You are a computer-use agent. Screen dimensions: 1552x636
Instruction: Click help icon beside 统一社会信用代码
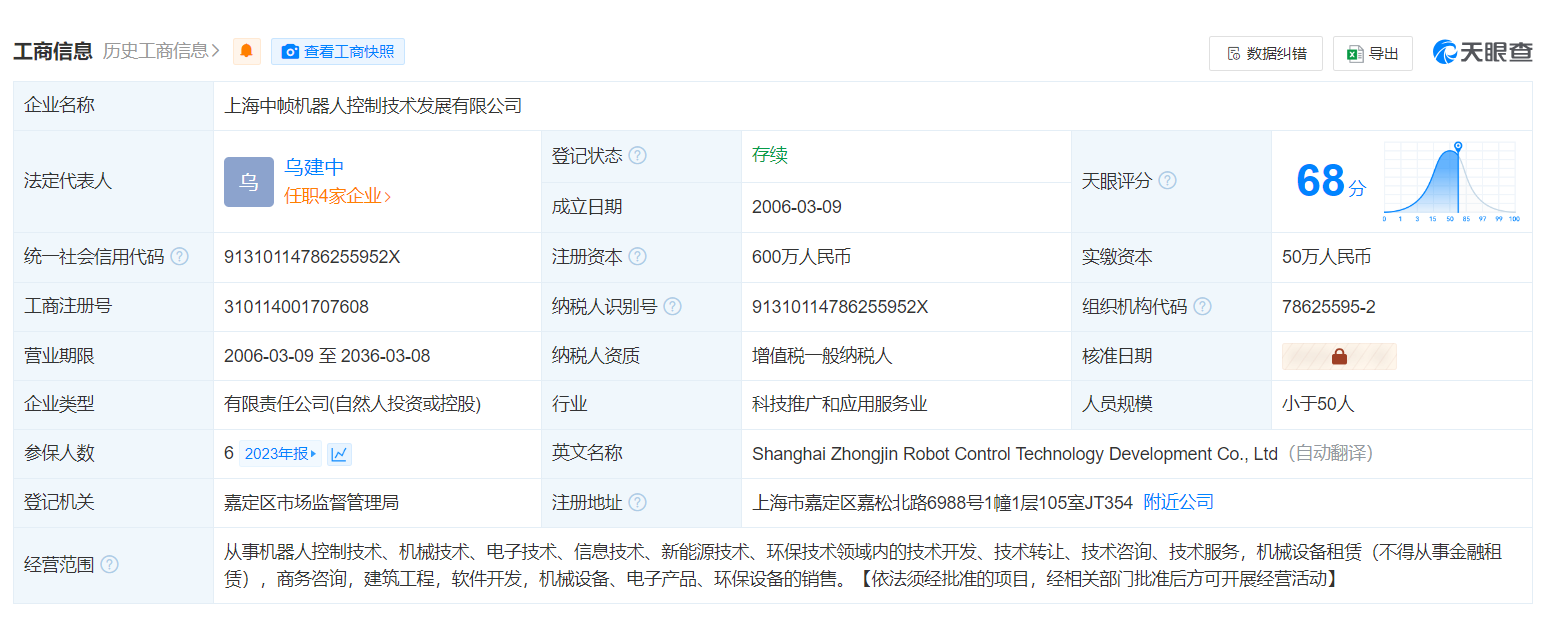click(x=179, y=257)
